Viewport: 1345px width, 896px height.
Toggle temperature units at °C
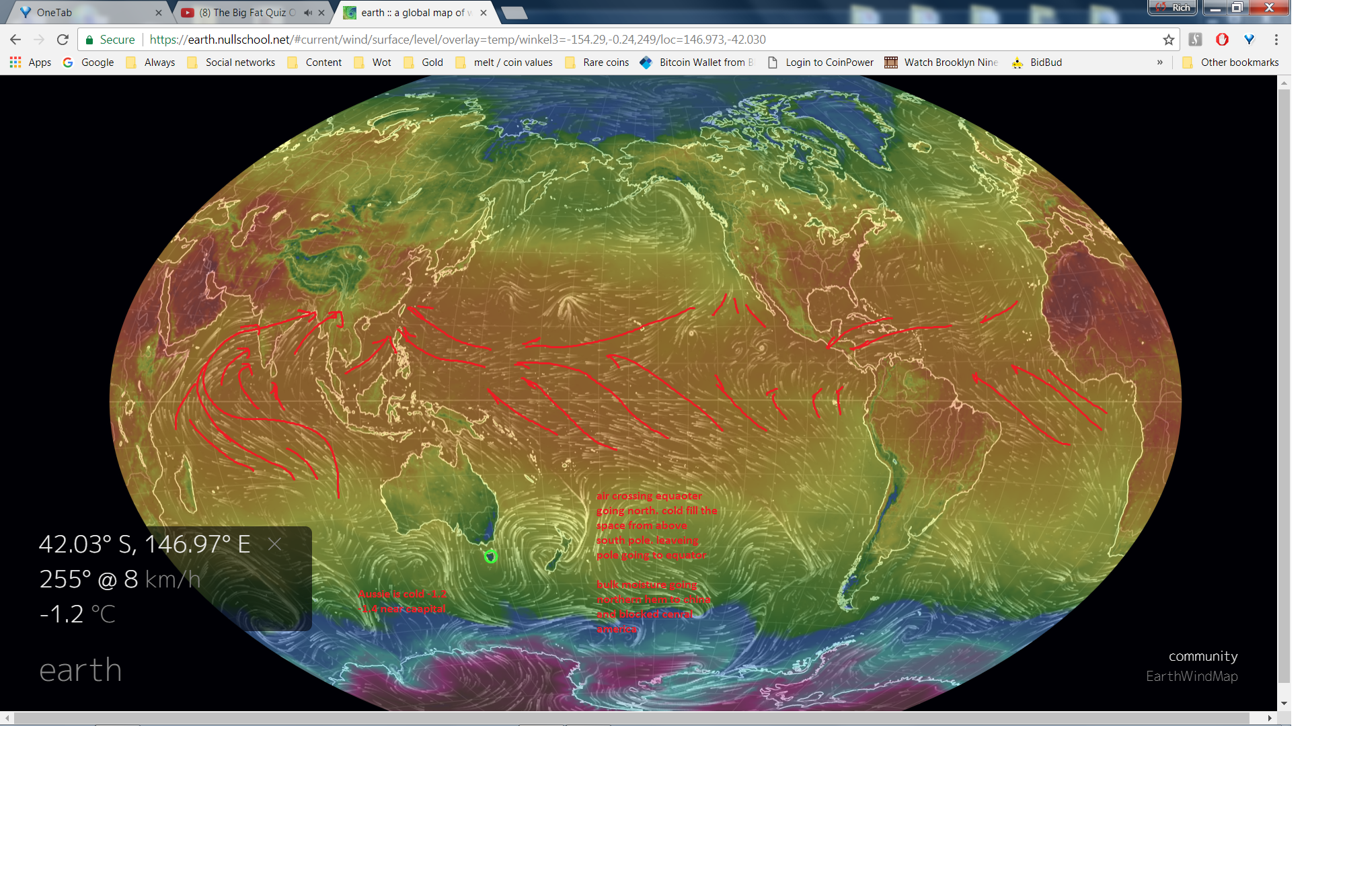(103, 614)
